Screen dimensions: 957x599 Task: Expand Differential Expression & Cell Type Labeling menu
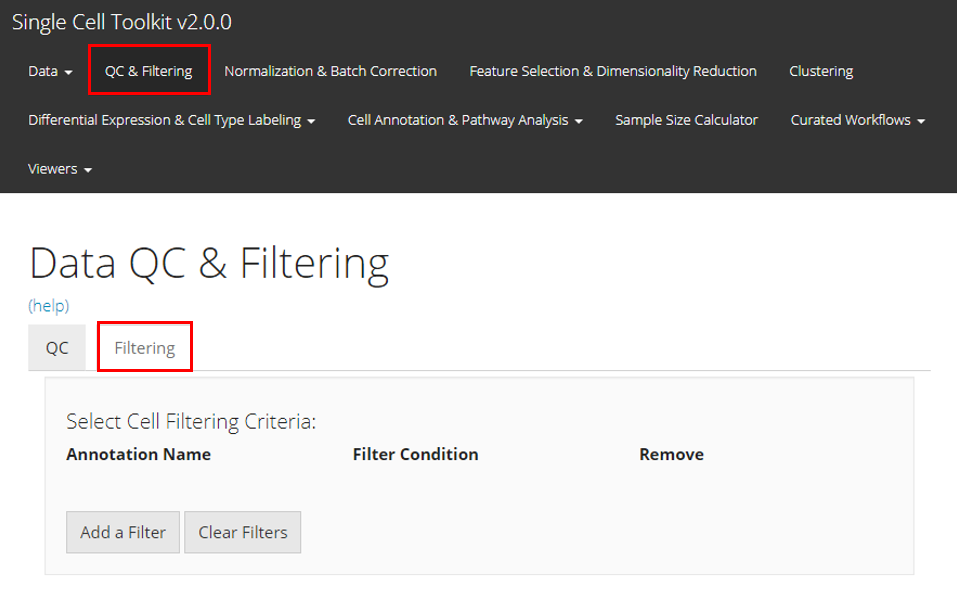point(171,120)
